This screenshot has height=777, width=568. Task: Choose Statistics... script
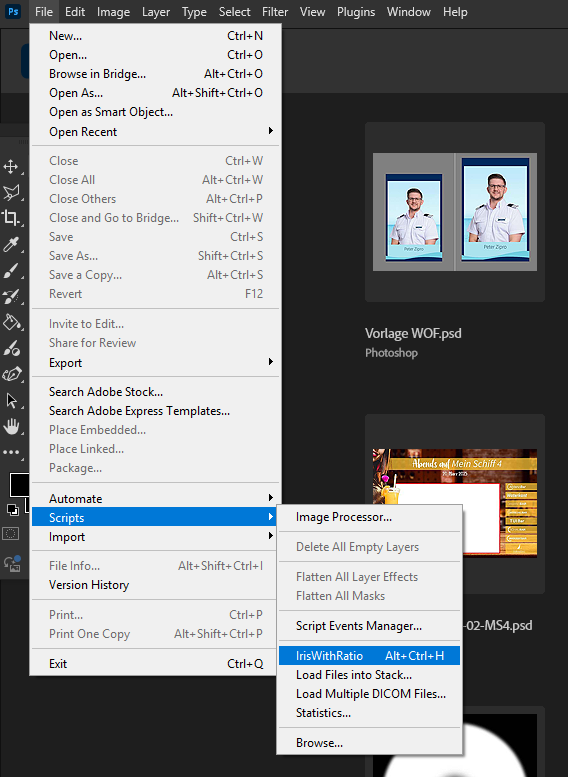(369, 713)
